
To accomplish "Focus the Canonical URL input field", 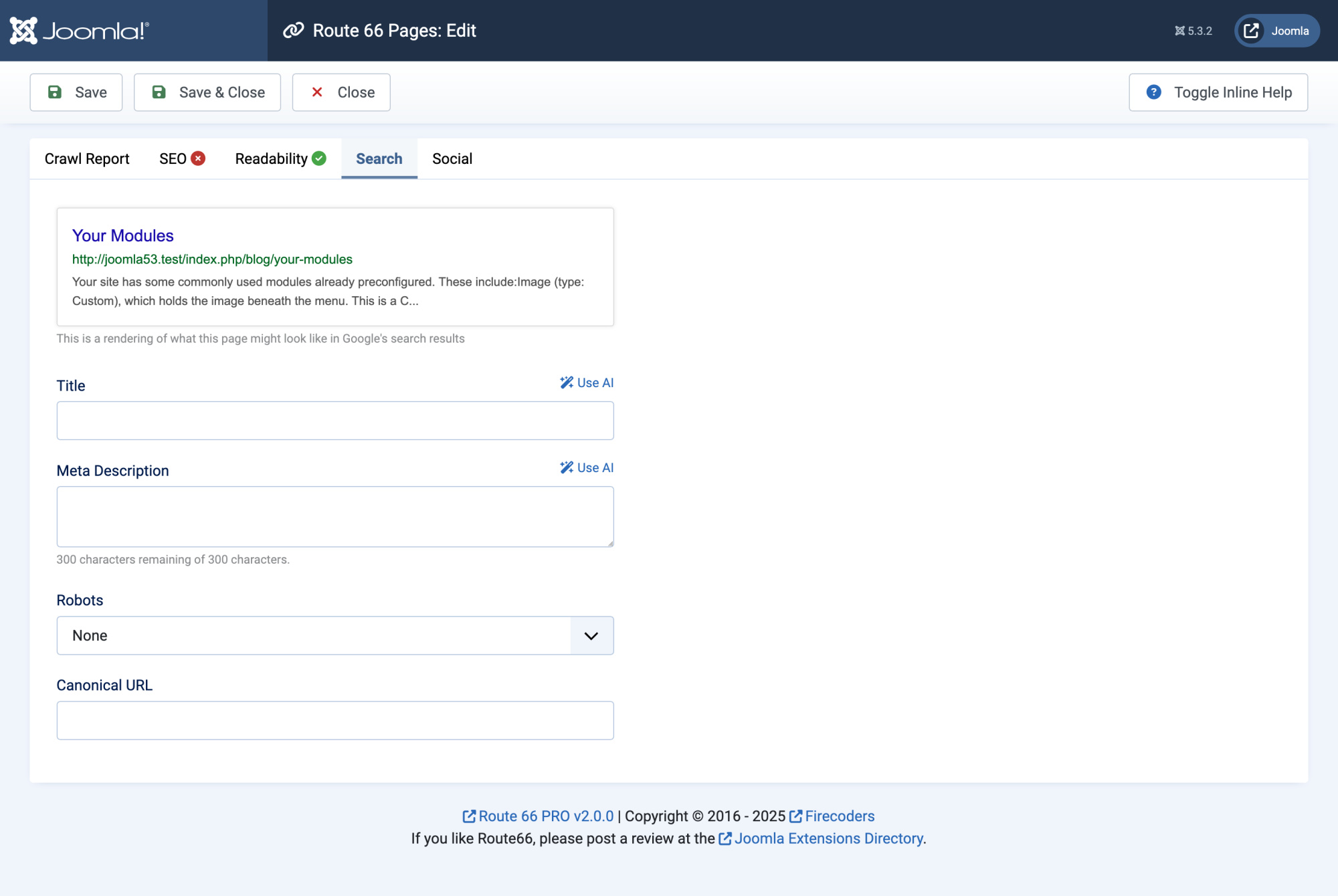I will 335,721.
